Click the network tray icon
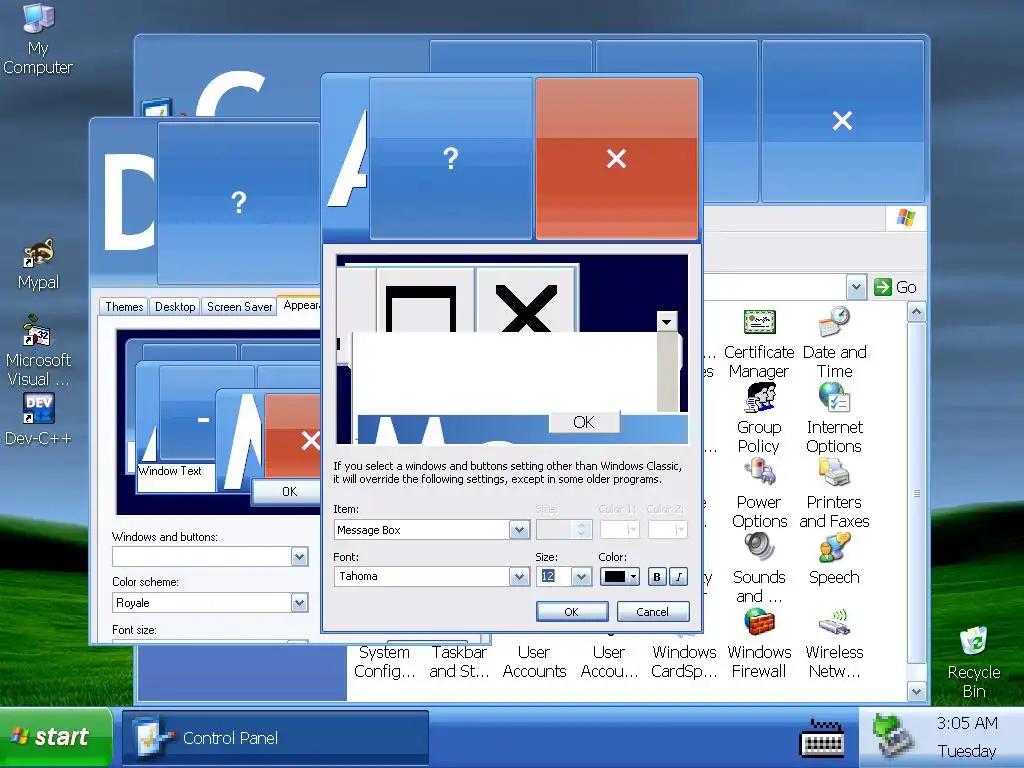The image size is (1024, 768). (x=892, y=735)
